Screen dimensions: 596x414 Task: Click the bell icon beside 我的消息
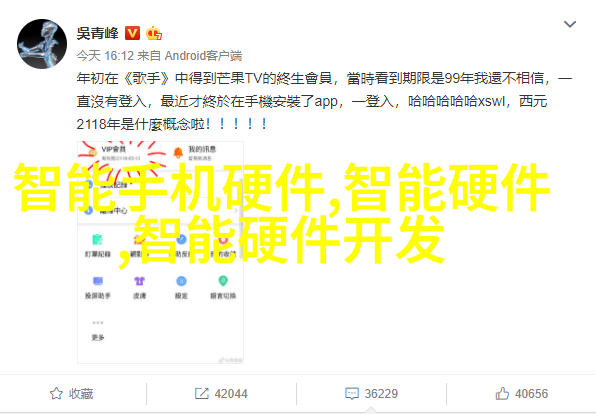pyautogui.click(x=178, y=152)
